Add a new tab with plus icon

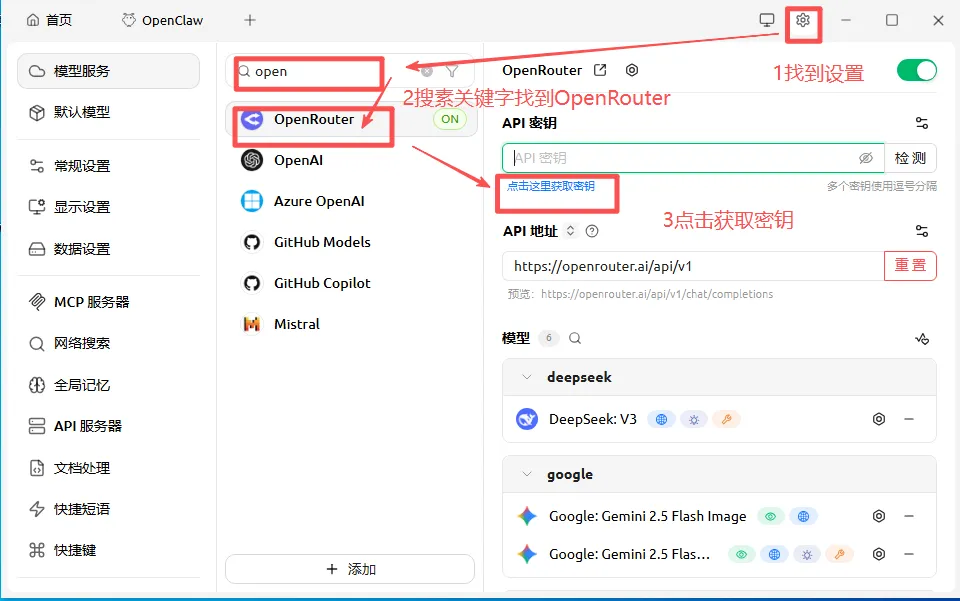coord(250,20)
